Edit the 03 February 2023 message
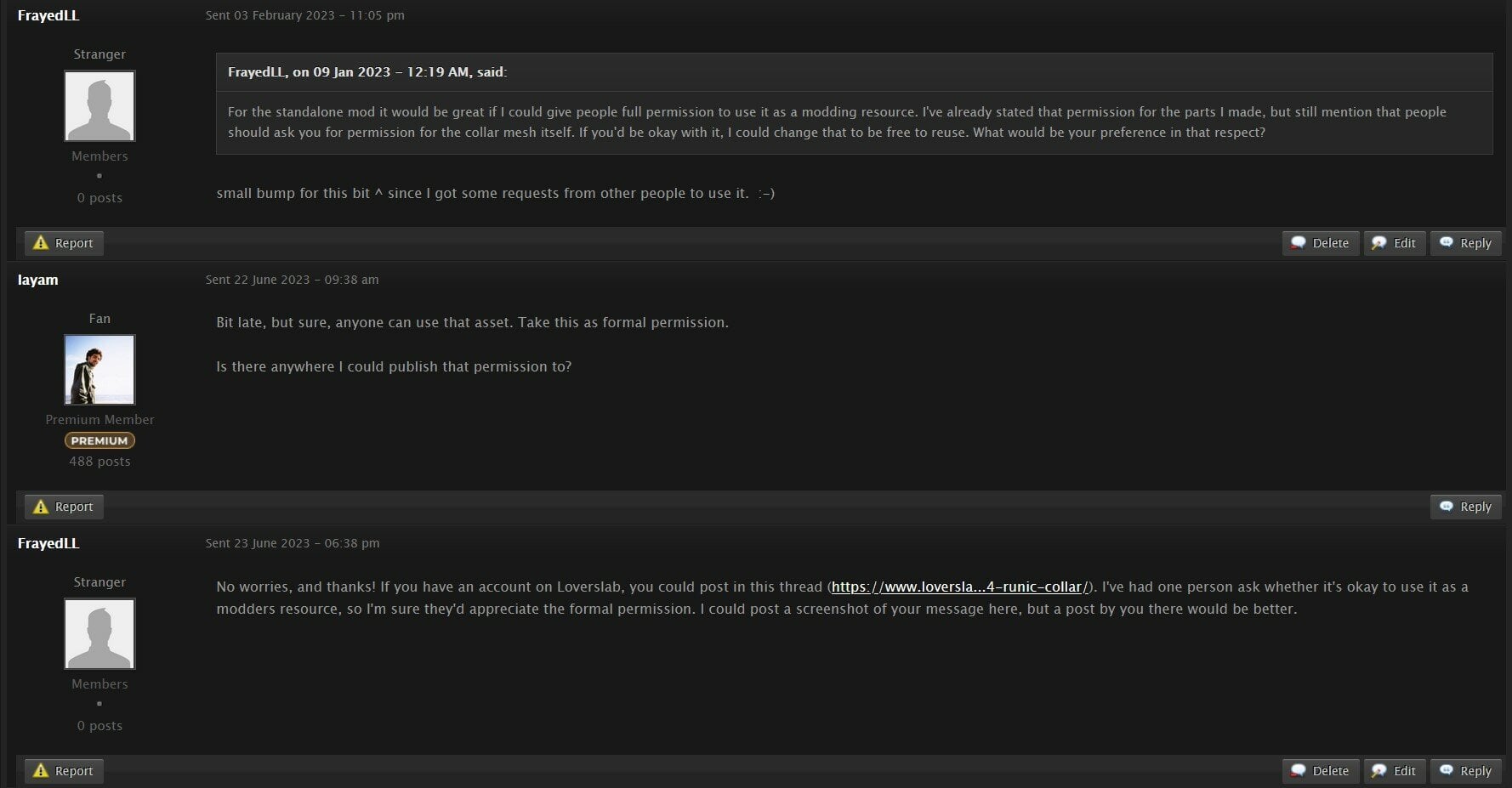1512x788 pixels. click(1395, 243)
